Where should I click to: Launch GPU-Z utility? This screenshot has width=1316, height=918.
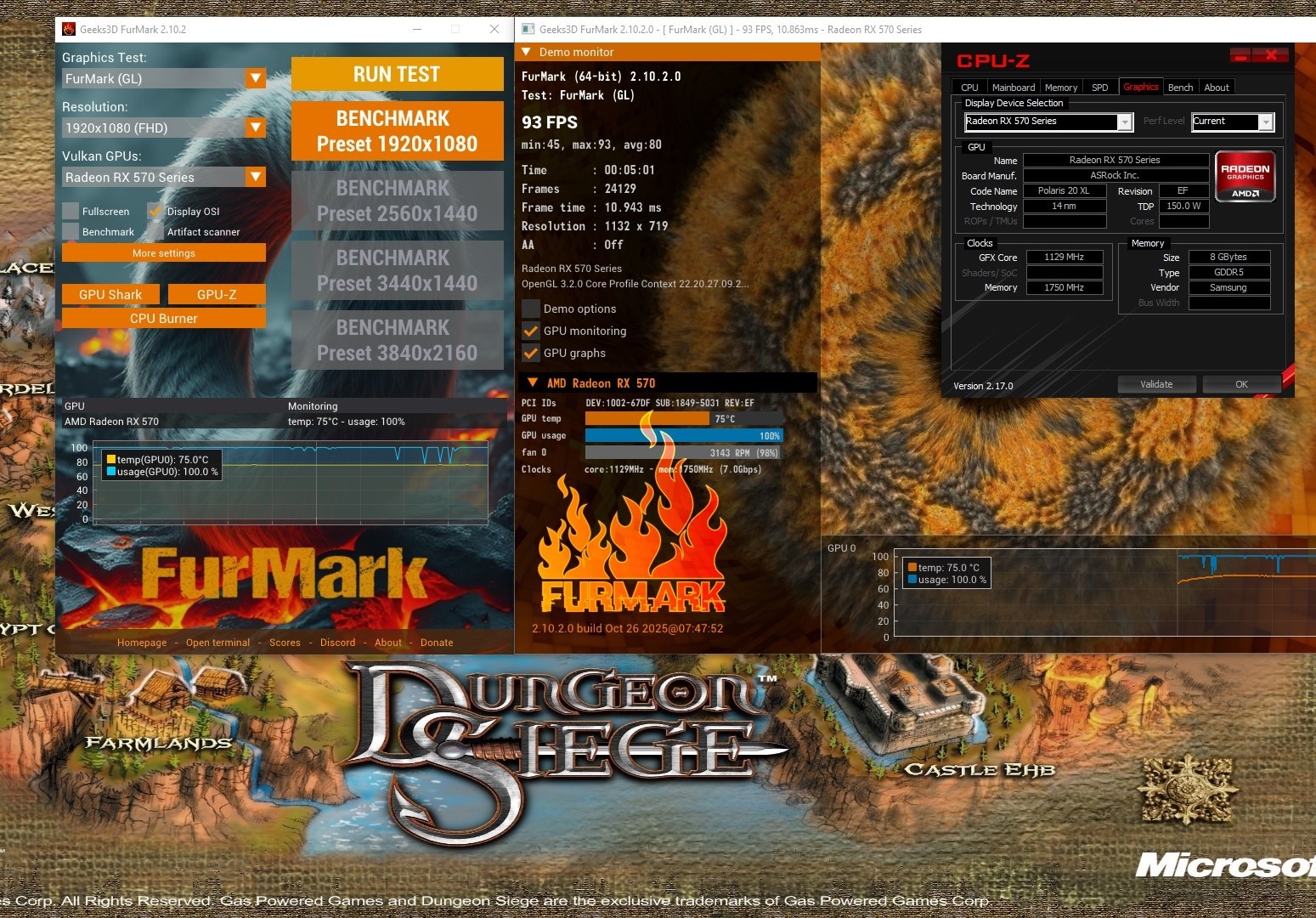217,294
